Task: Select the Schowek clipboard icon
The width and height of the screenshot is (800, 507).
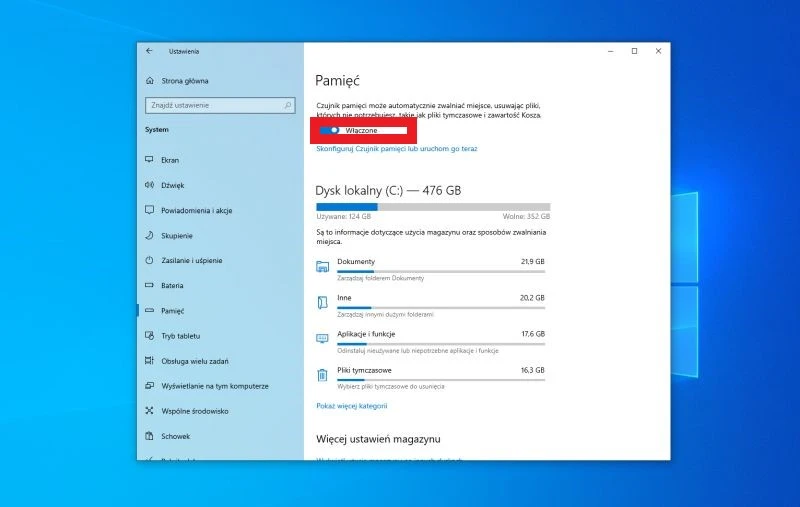Action: [149, 436]
